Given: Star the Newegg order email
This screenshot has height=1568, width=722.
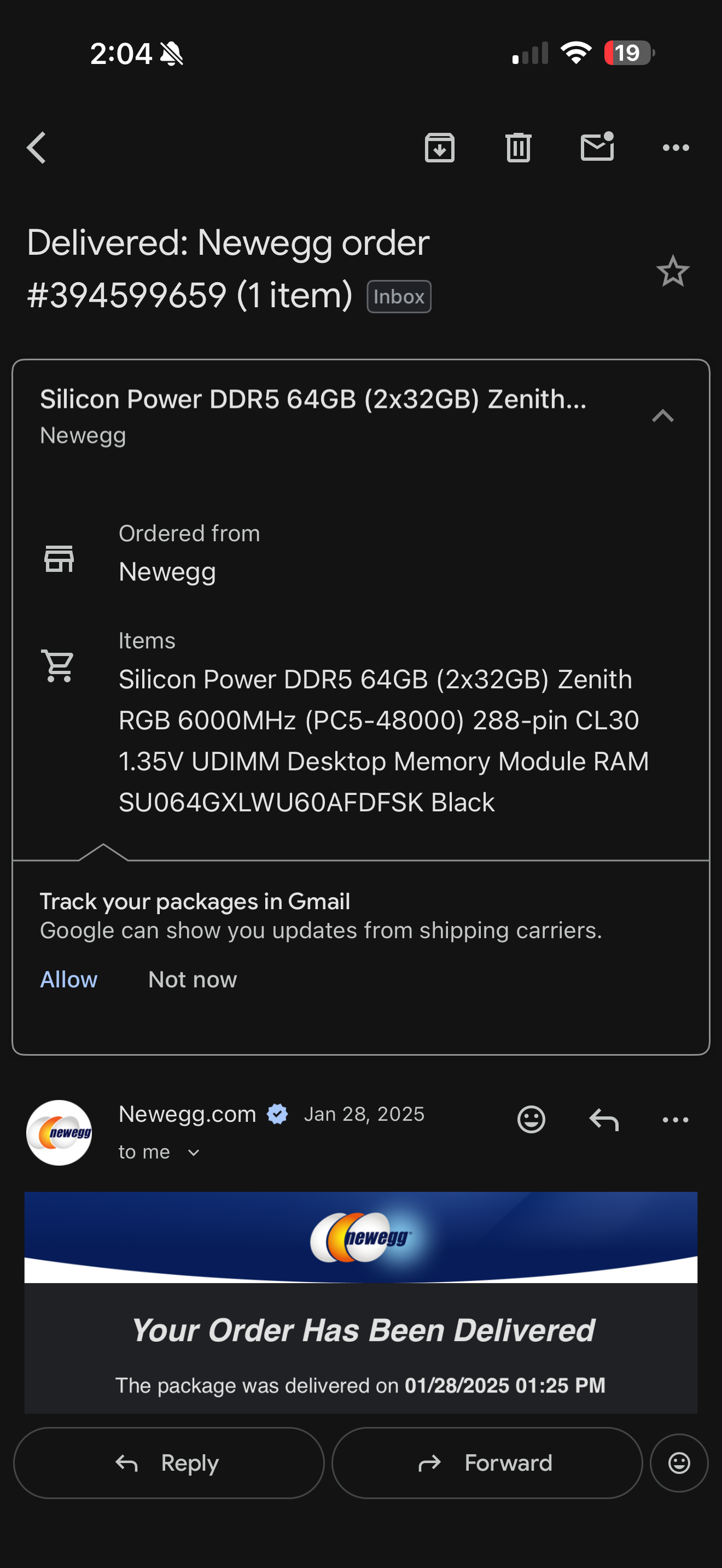Looking at the screenshot, I should [x=673, y=272].
